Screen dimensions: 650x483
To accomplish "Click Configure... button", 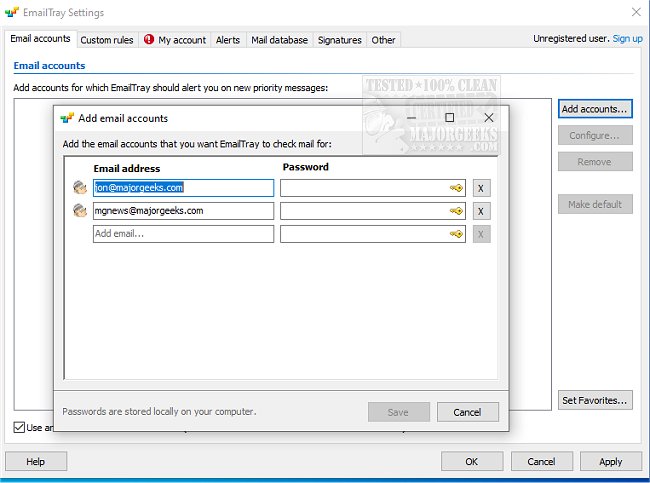I will pyautogui.click(x=595, y=136).
